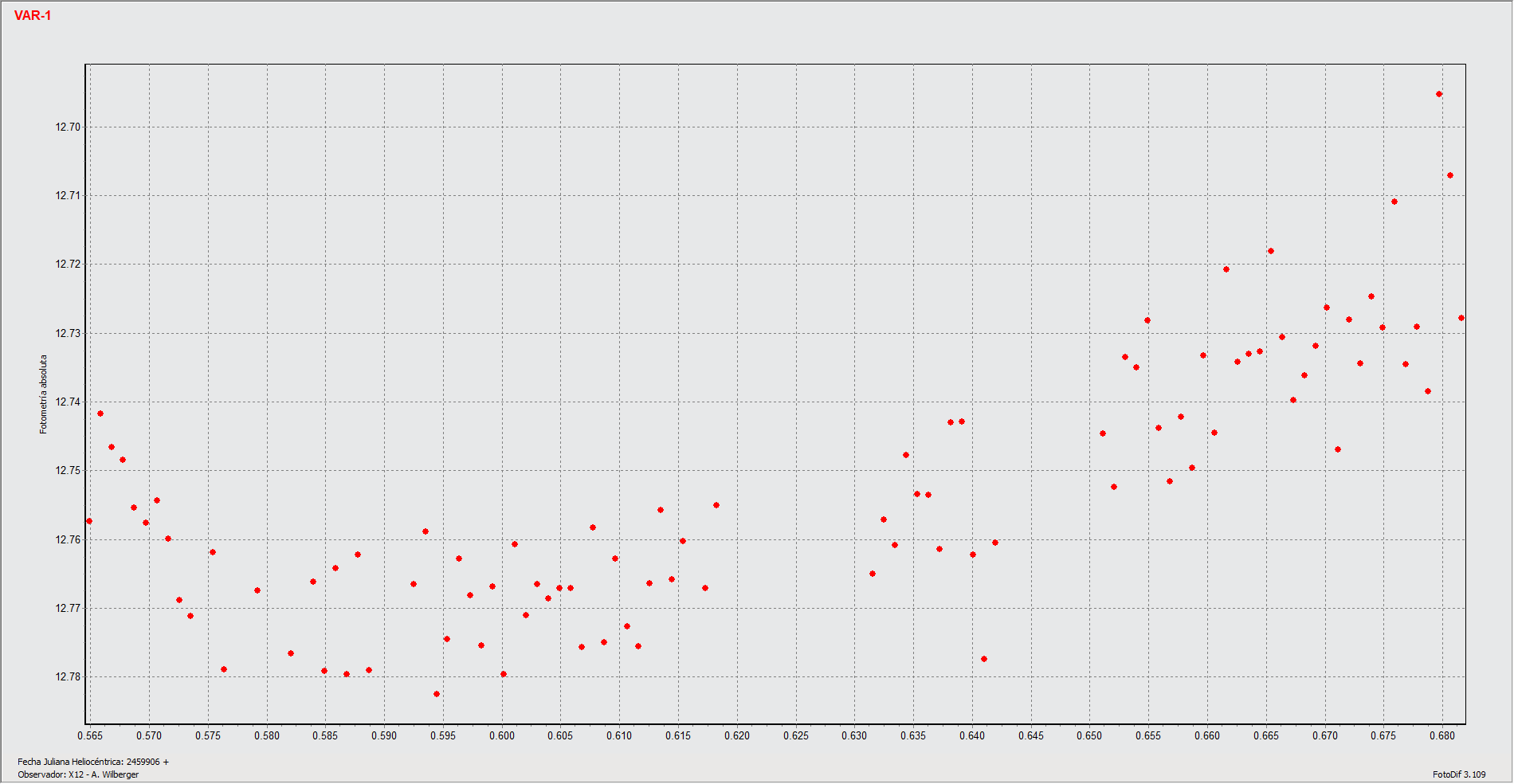Click the 0.565 x-axis tick label
This screenshot has width=1514, height=784.
90,735
